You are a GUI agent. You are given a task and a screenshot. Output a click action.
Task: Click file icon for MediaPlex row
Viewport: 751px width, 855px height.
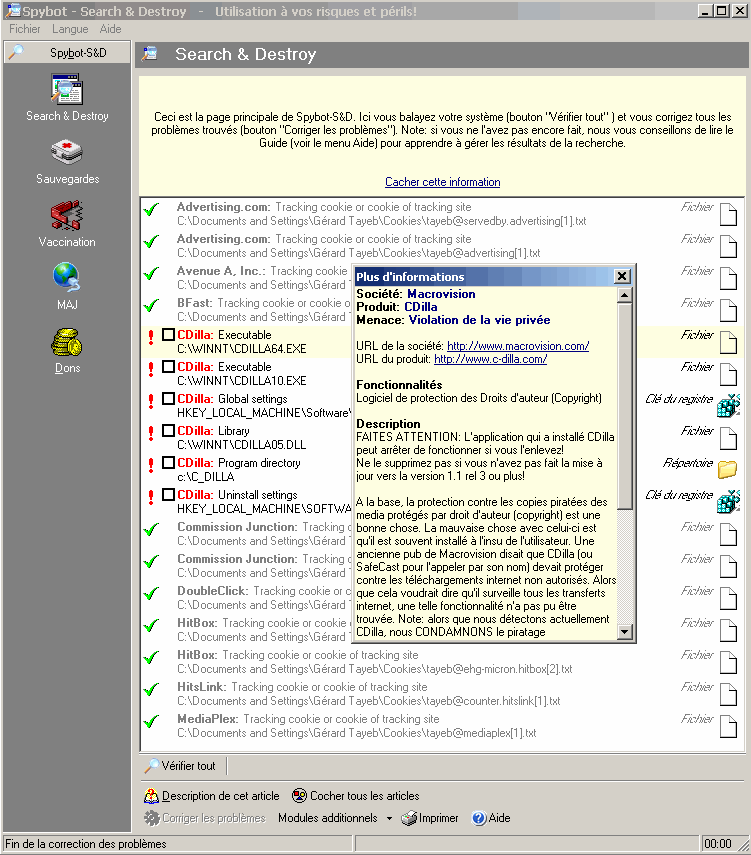coord(728,726)
